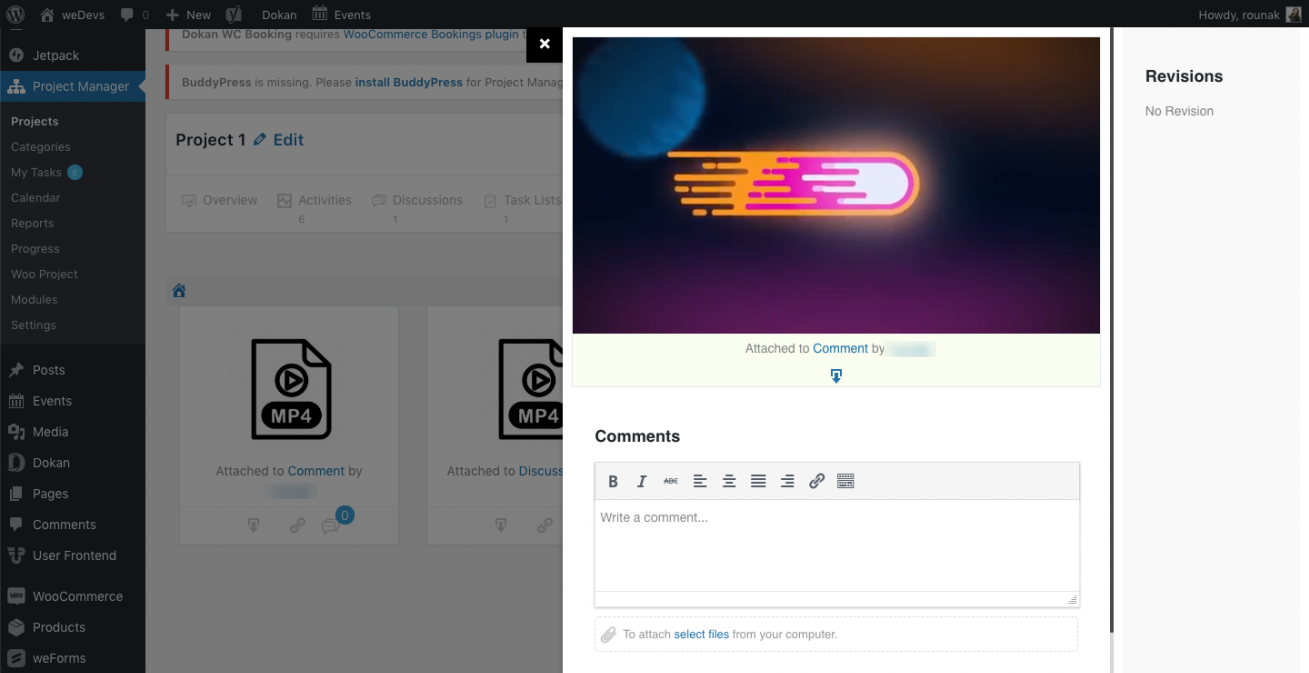This screenshot has width=1309, height=673.
Task: Toggle the editor toolbar keyboard icon
Action: (846, 481)
